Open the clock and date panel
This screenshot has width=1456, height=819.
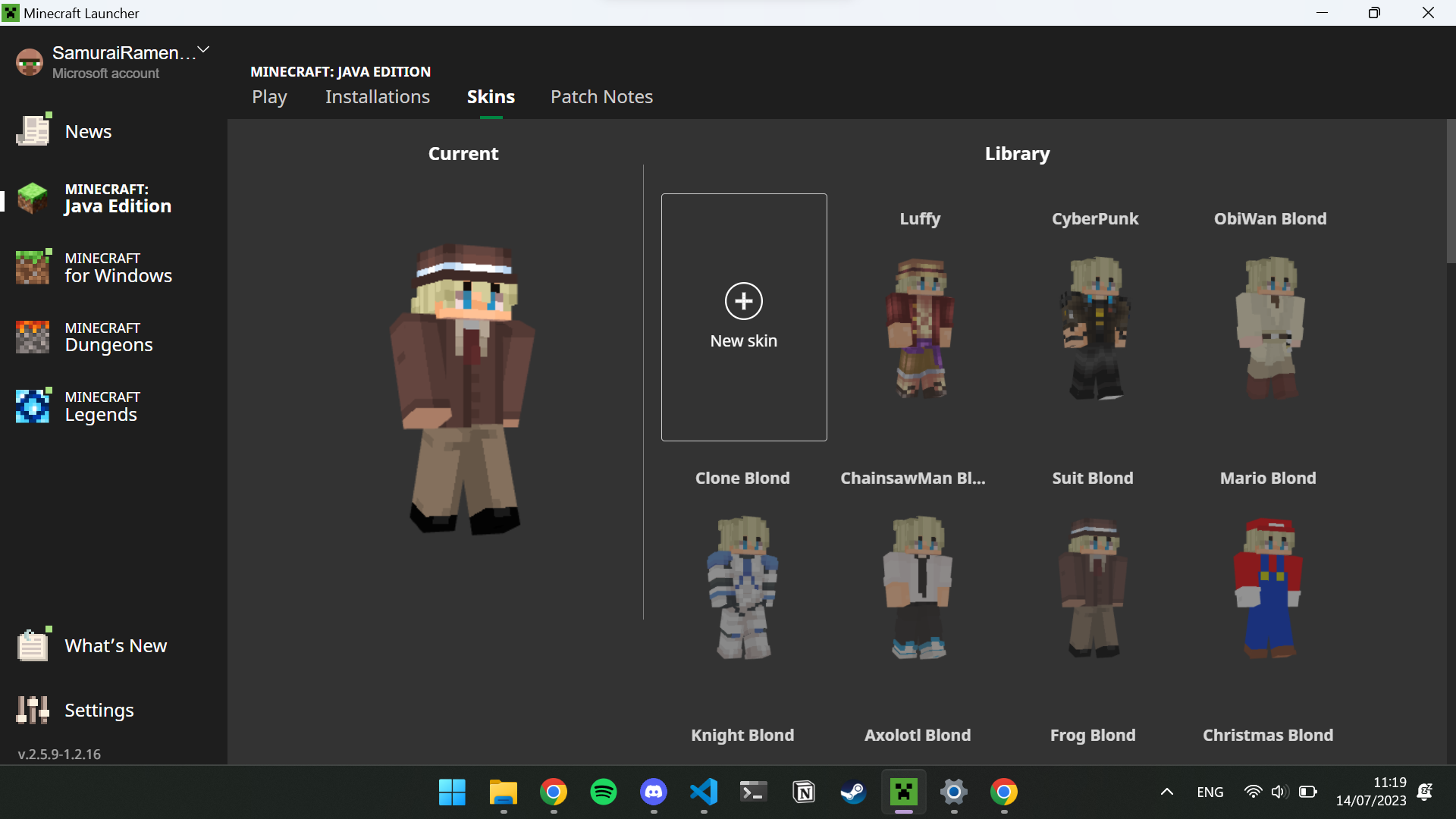pyautogui.click(x=1371, y=792)
